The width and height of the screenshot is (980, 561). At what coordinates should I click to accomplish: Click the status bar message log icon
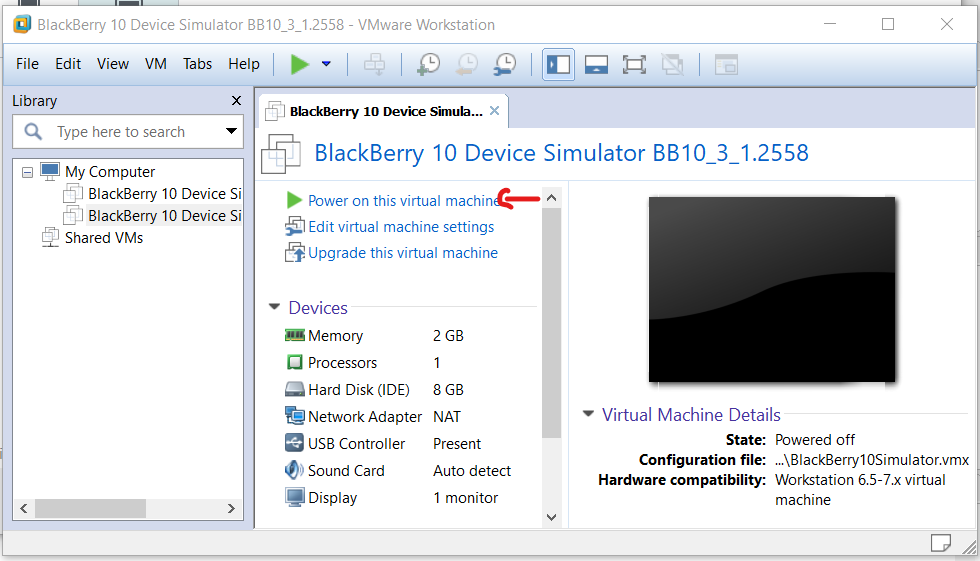click(941, 543)
